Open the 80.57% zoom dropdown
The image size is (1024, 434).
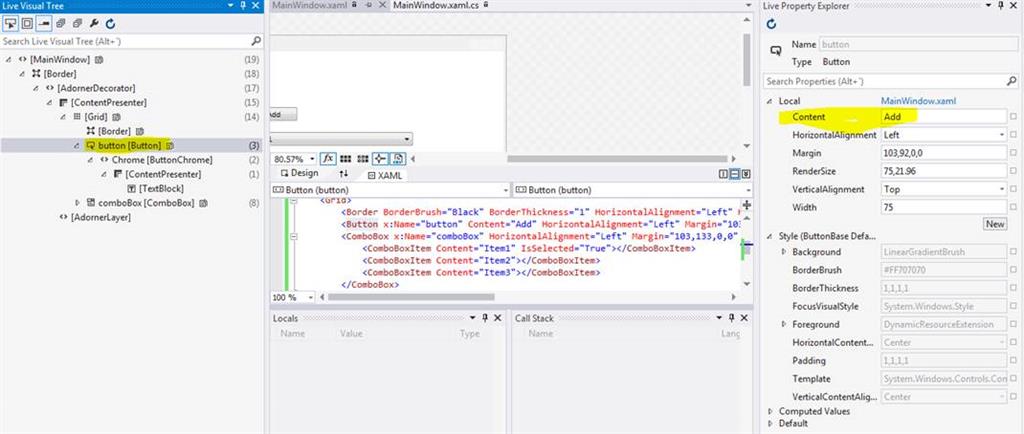pos(311,159)
